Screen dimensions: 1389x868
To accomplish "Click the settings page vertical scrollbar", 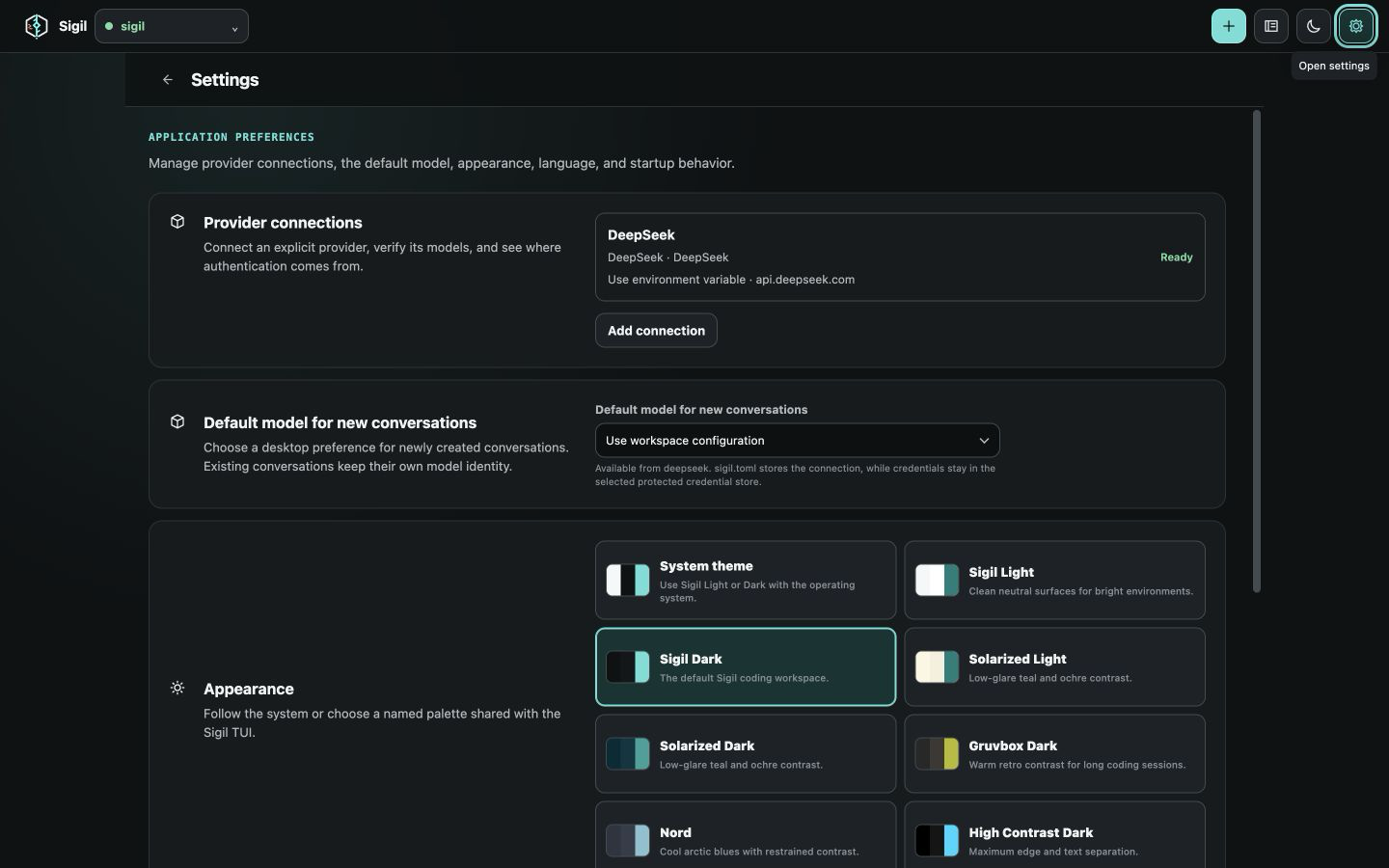I will [1256, 352].
